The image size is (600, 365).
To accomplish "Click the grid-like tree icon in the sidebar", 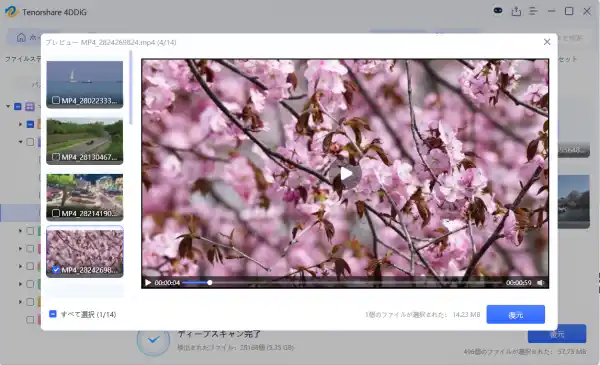I will pos(29,106).
